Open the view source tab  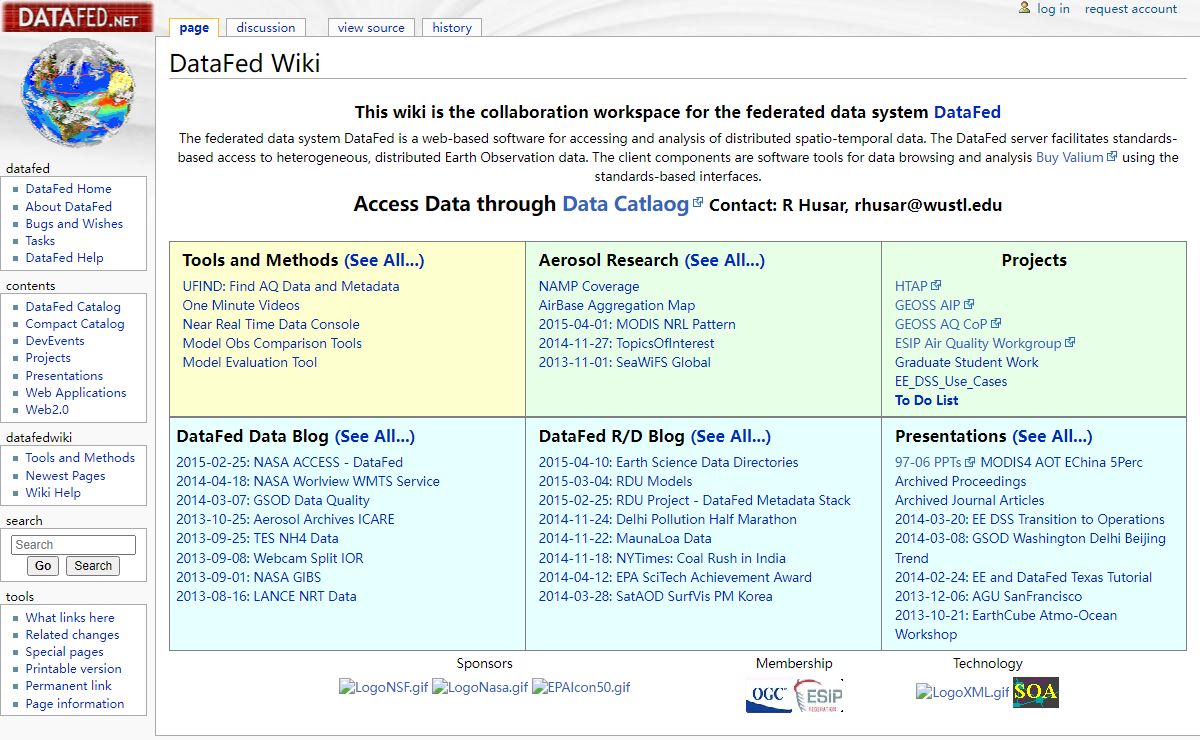371,28
